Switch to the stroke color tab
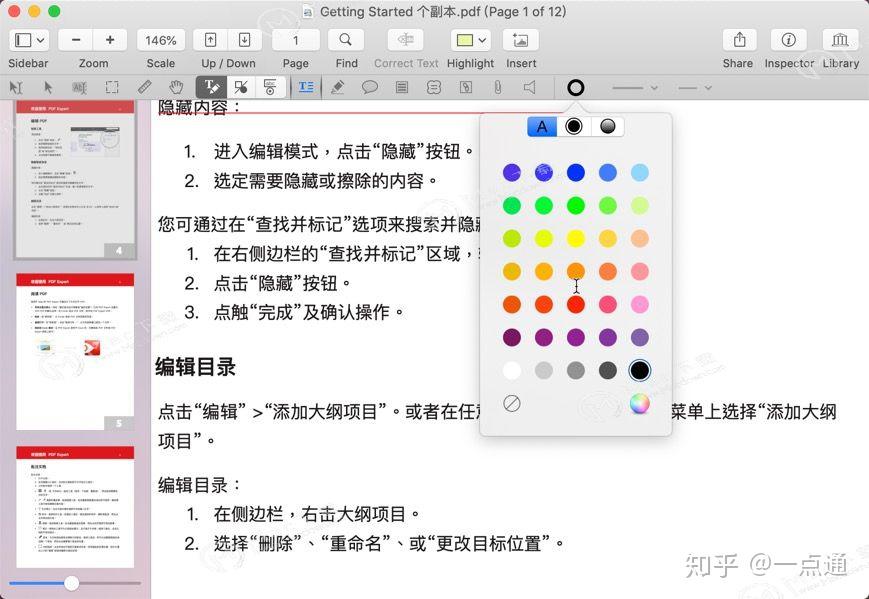Viewport: 869px width, 599px height. (x=574, y=126)
